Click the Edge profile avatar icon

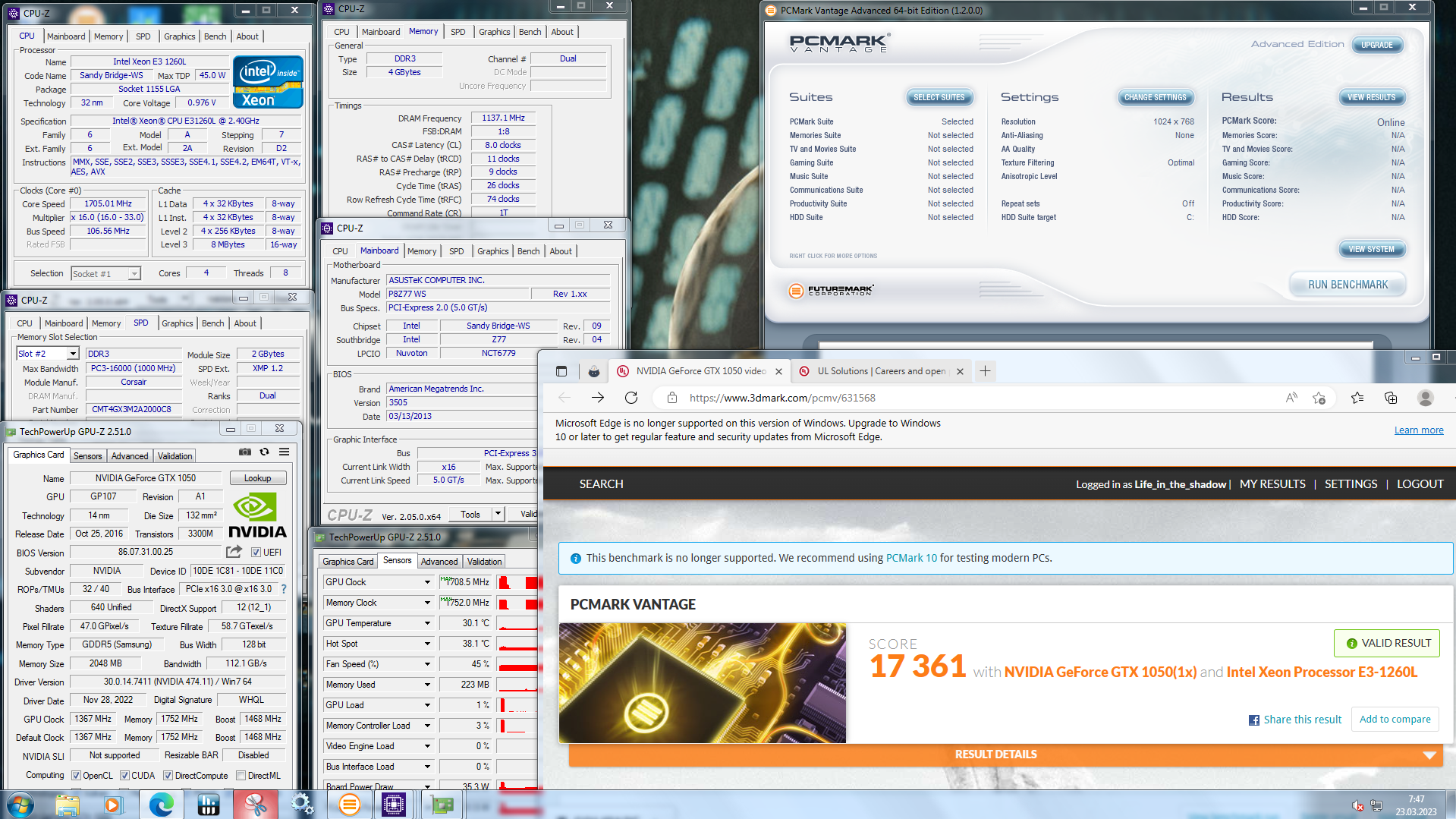[x=1426, y=398]
